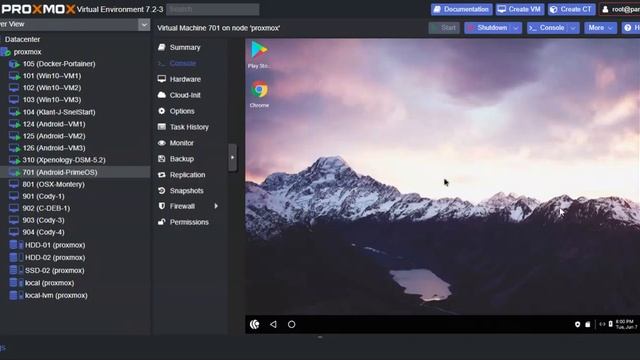Click the Proxmox logo
The width and height of the screenshot is (640, 360).
[38, 9]
